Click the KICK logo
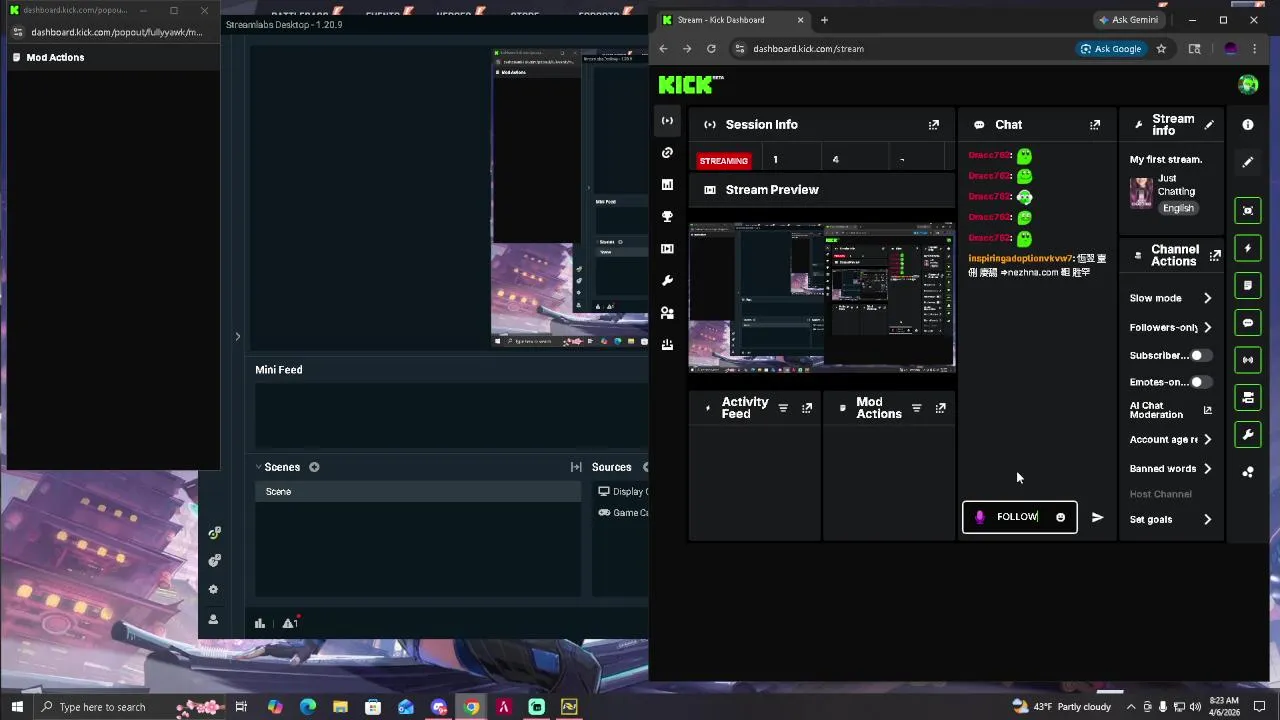This screenshot has width=1280, height=720. [x=686, y=85]
